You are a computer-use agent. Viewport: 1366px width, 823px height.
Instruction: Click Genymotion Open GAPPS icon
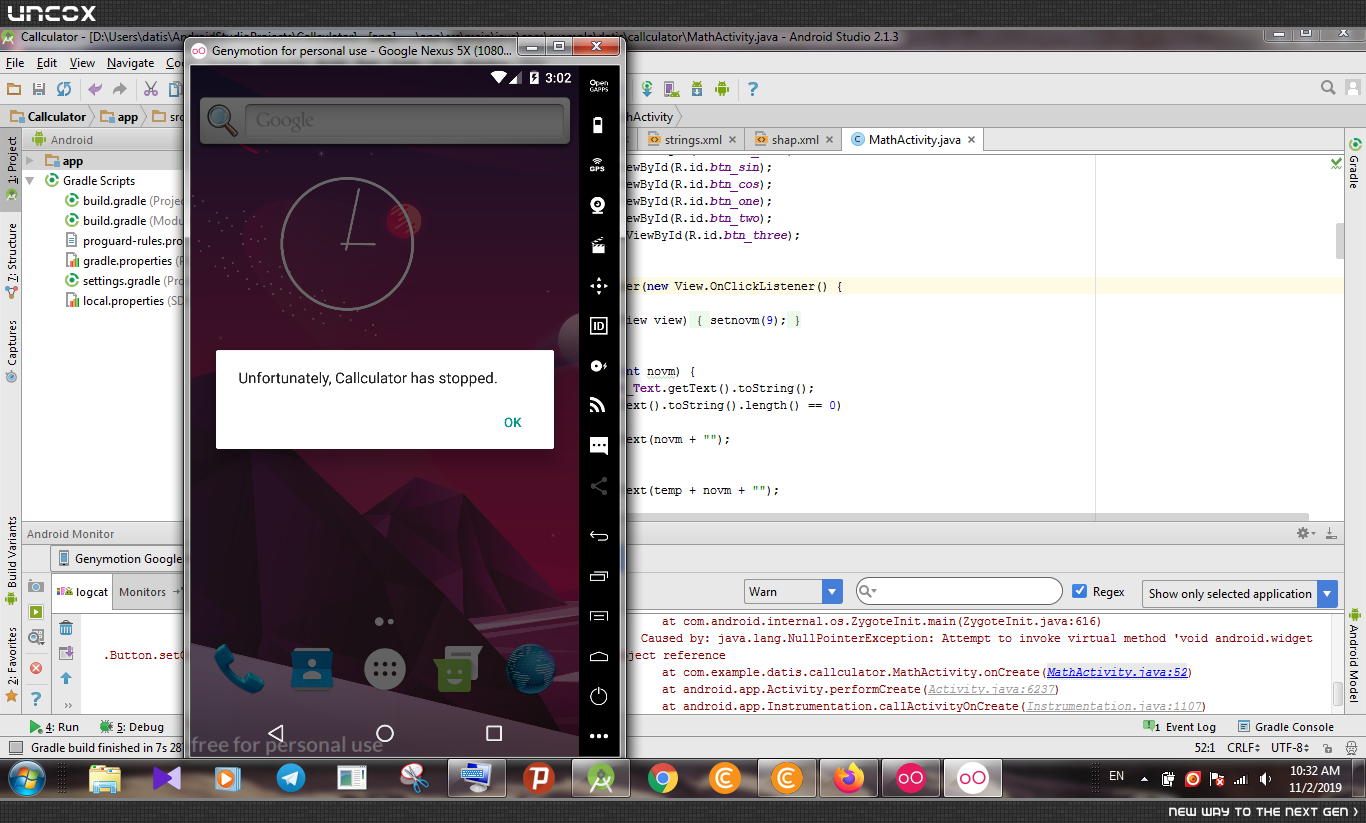598,85
